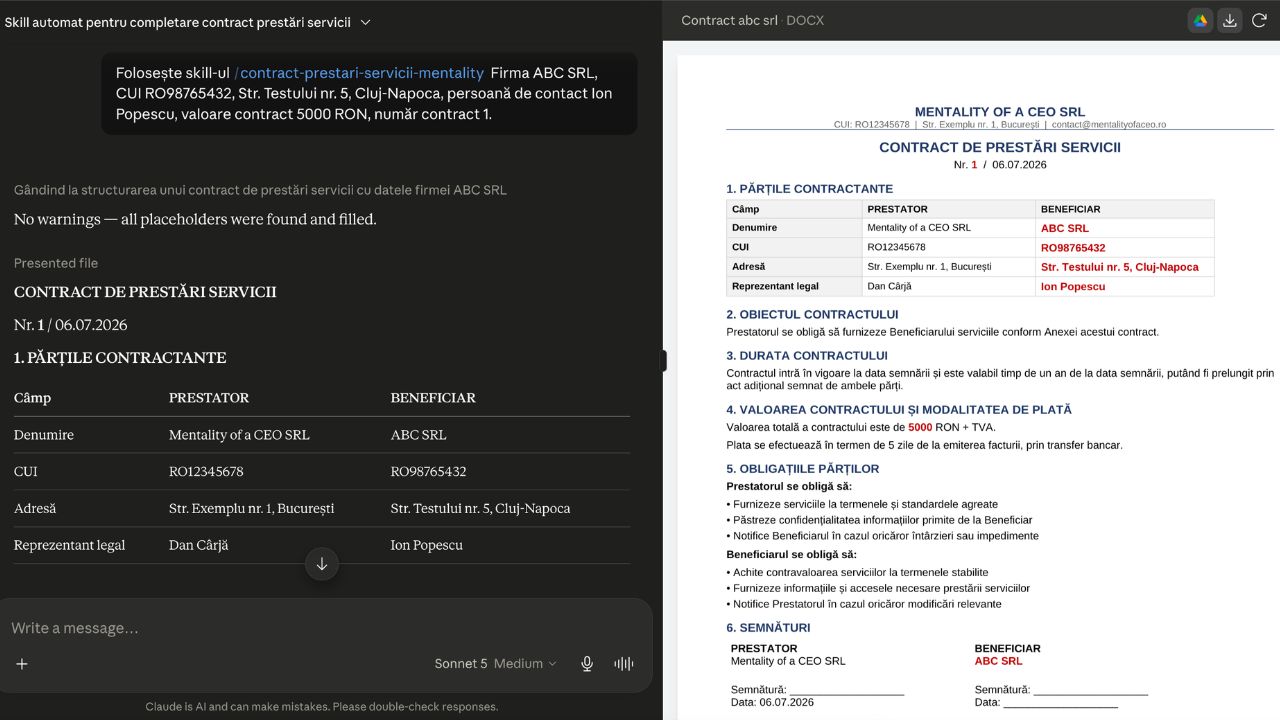This screenshot has height=720, width=1280.
Task: Click 'Reprezentant legal' row label in chat table
Action: click(70, 545)
